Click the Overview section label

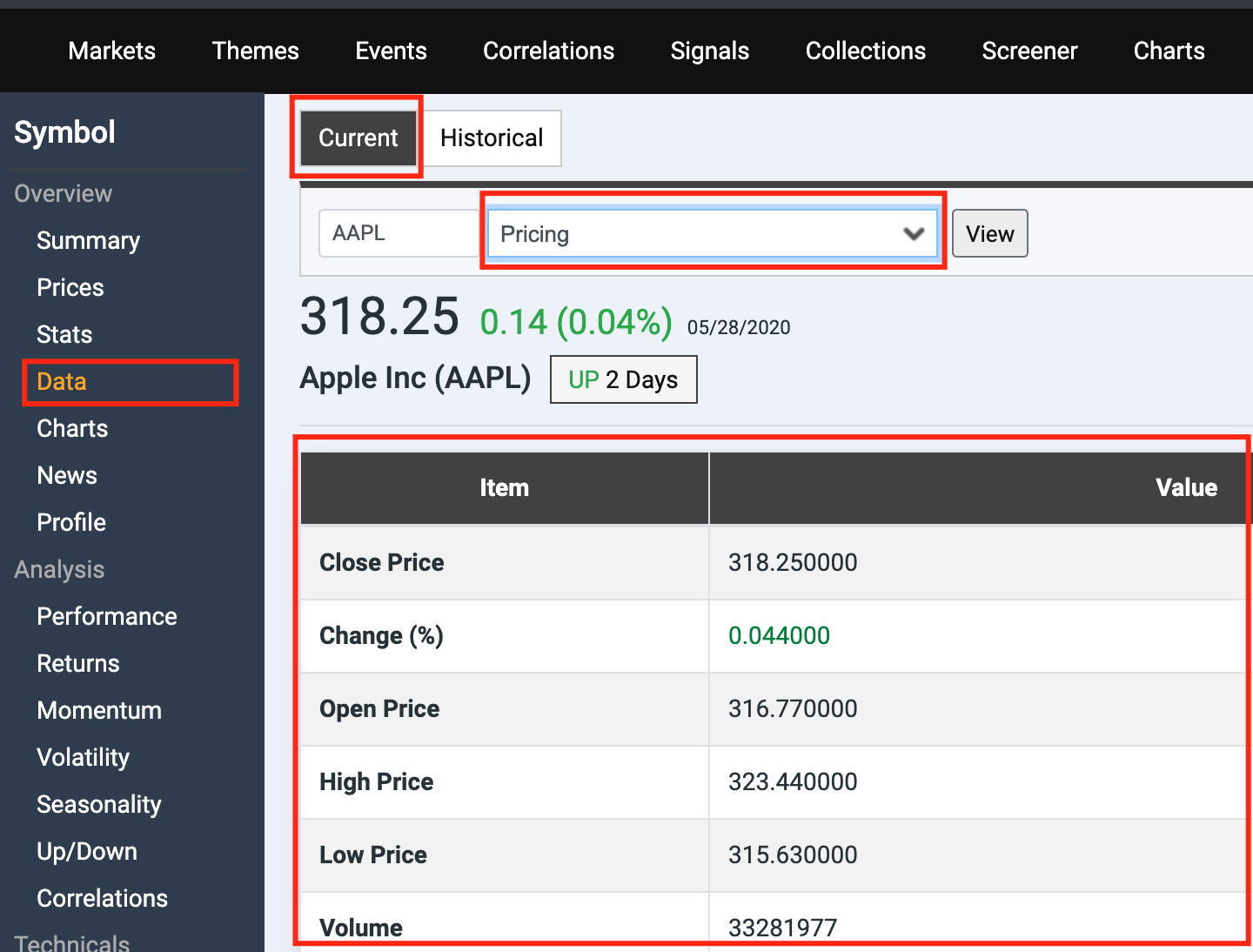pyautogui.click(x=63, y=193)
